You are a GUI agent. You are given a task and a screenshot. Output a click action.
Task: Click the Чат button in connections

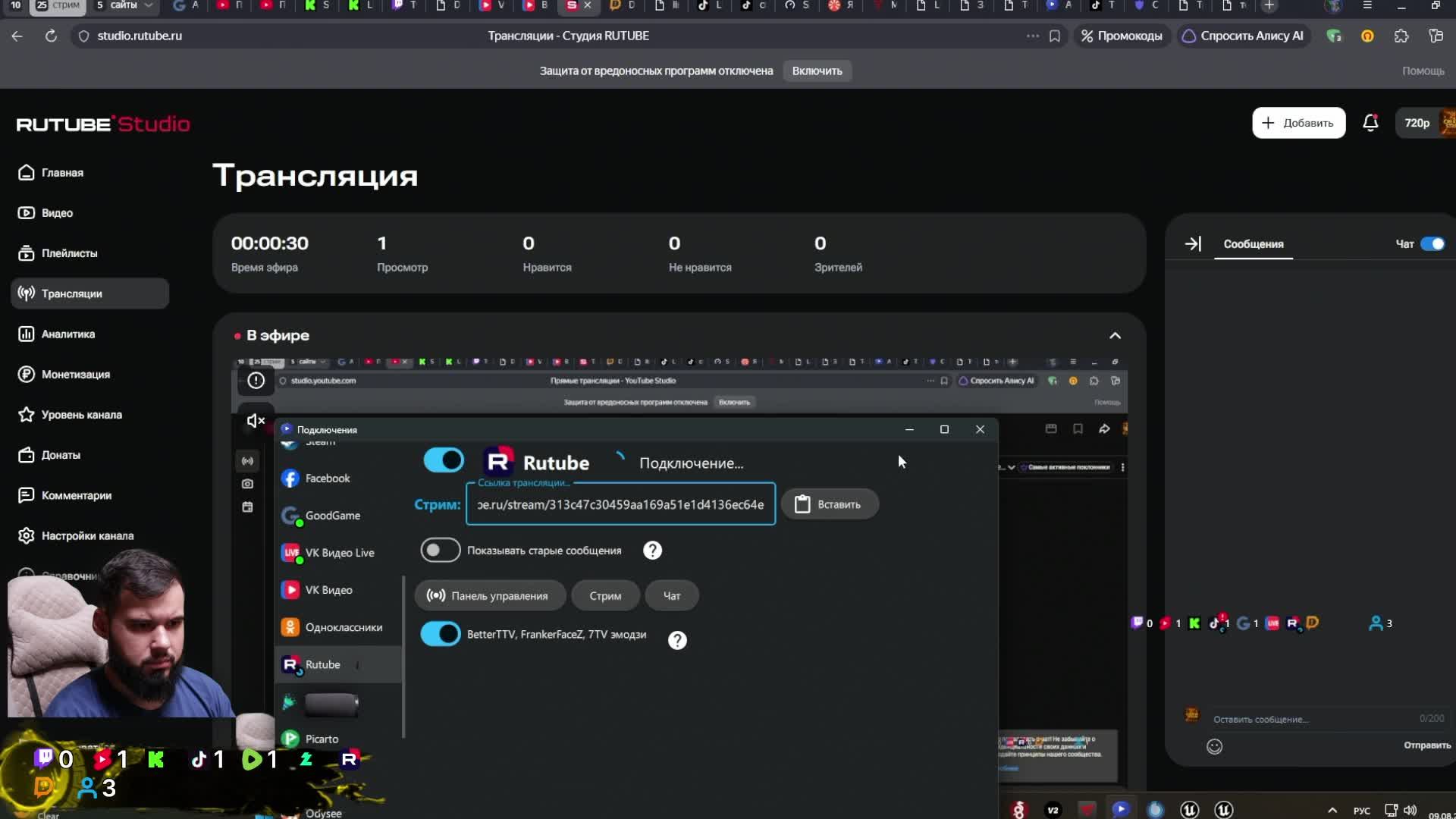pyautogui.click(x=671, y=596)
